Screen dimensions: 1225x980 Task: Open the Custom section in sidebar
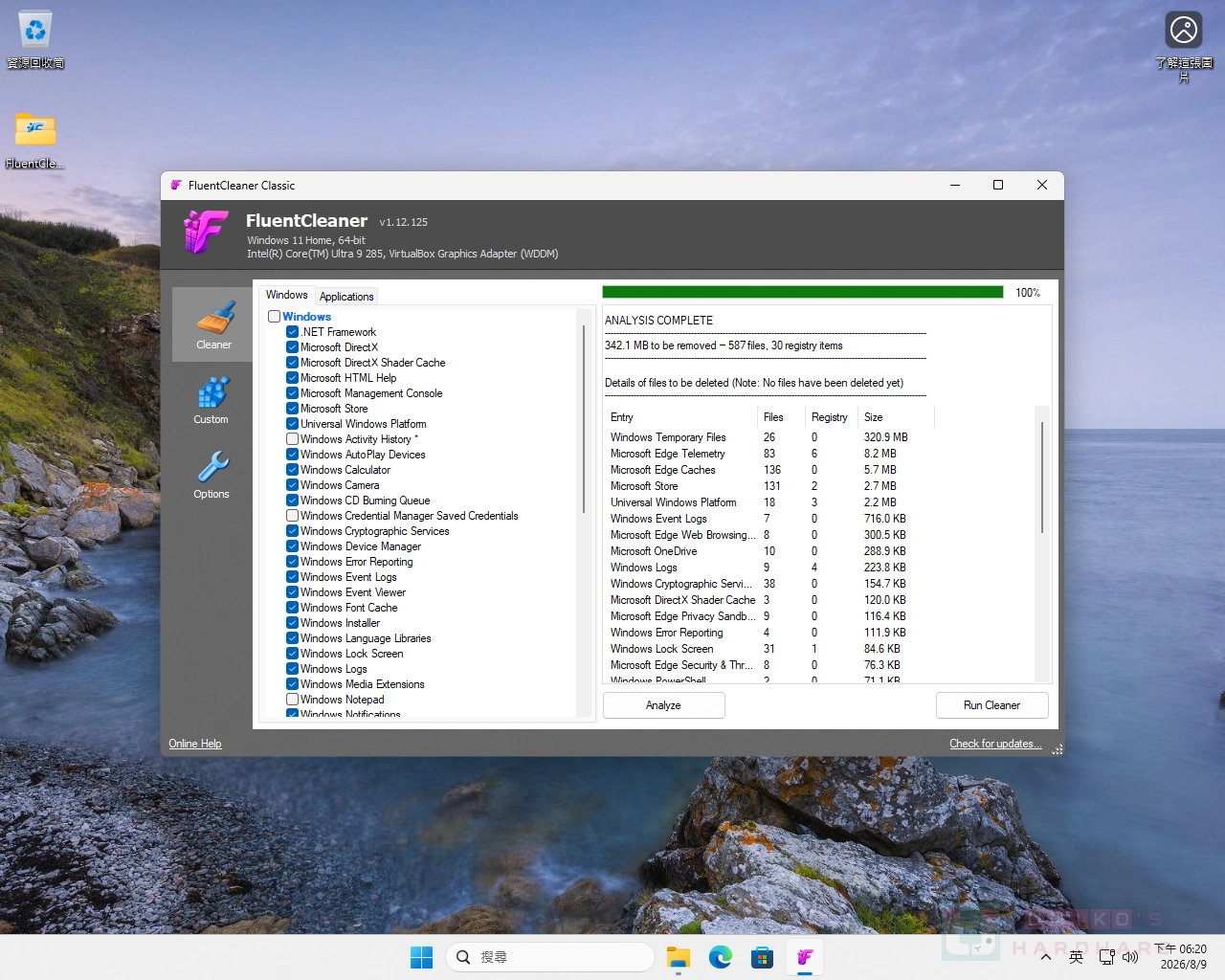pos(212,400)
